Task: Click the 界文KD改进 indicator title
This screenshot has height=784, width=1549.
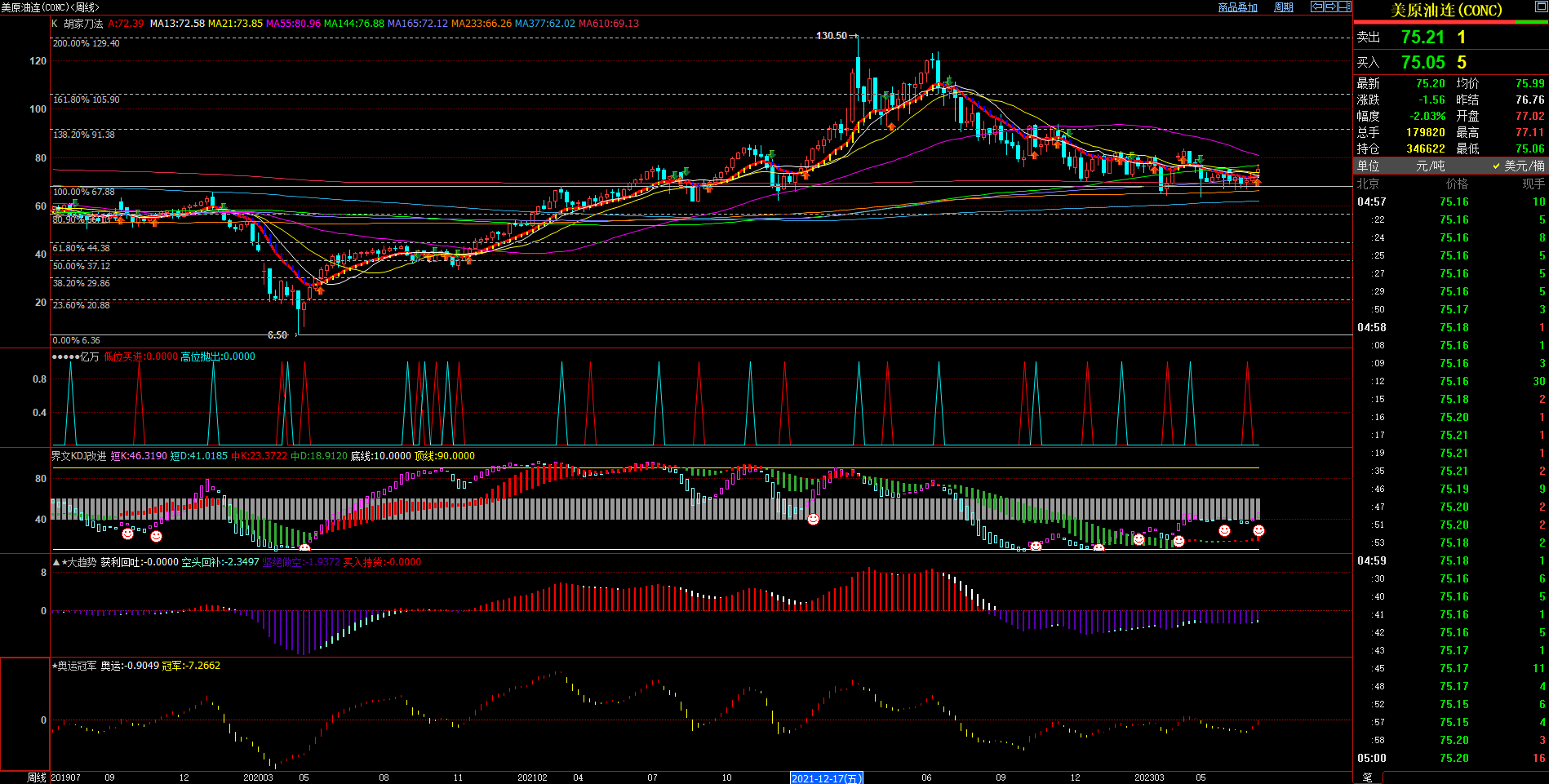Action: [x=79, y=456]
